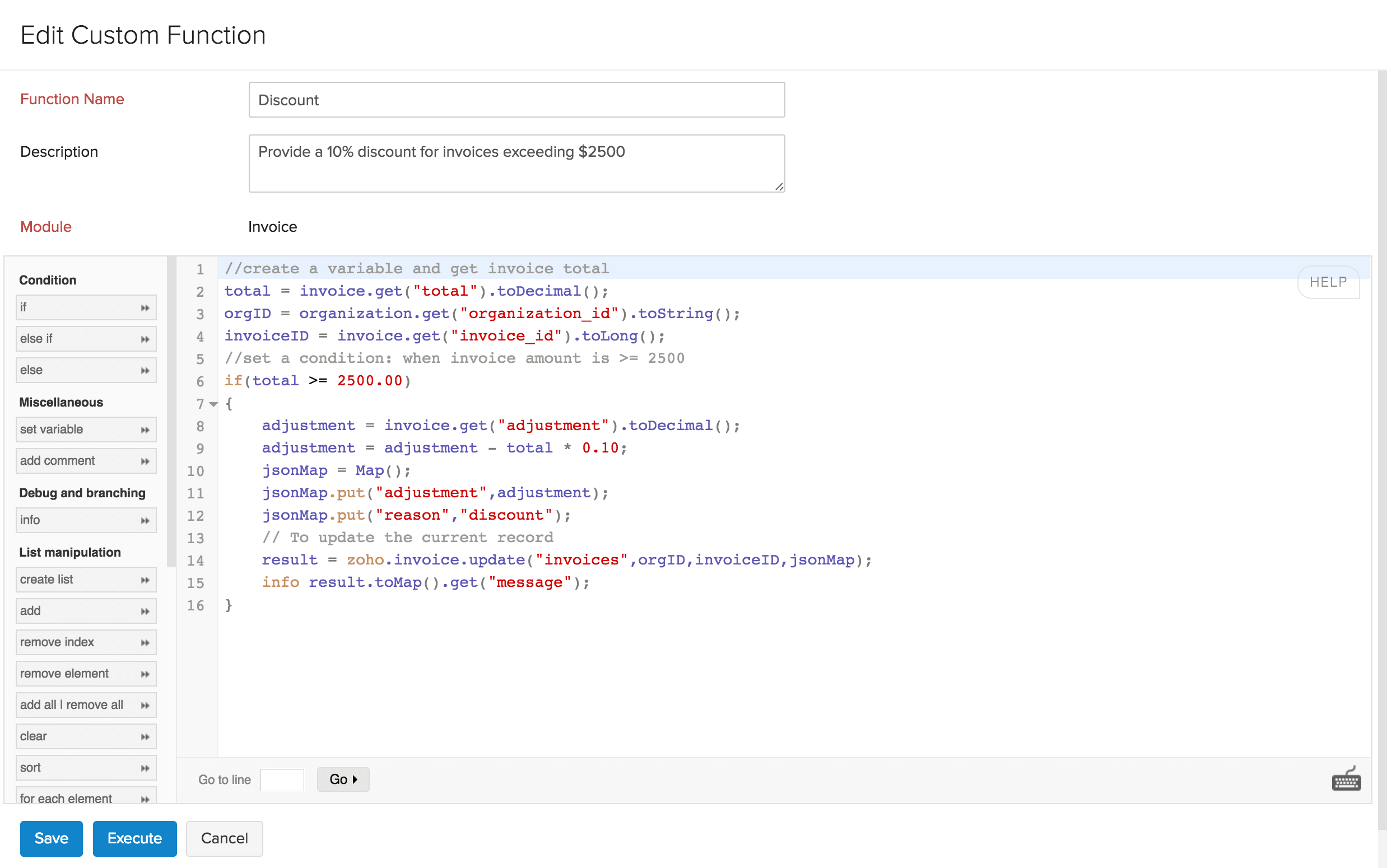1387x868 pixels.
Task: Click Go to jump to a line
Action: (x=343, y=779)
